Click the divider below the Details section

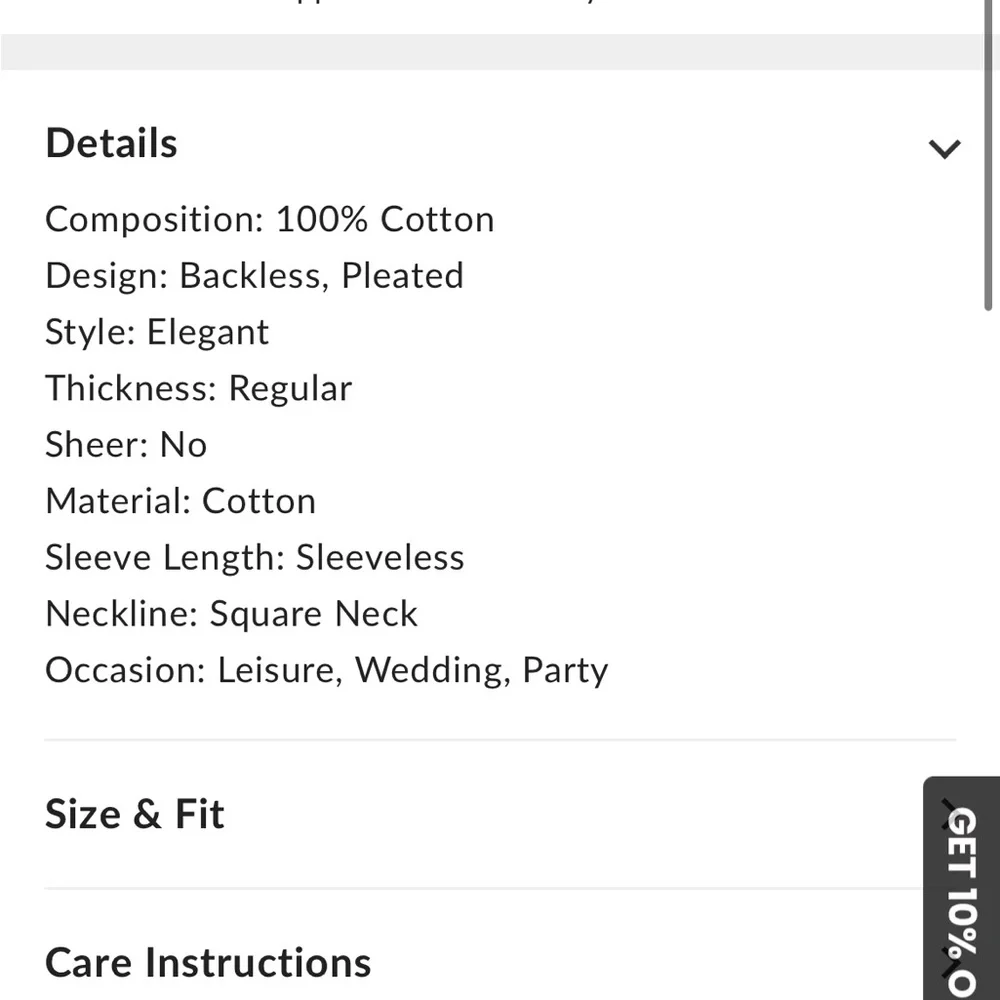[x=500, y=739]
